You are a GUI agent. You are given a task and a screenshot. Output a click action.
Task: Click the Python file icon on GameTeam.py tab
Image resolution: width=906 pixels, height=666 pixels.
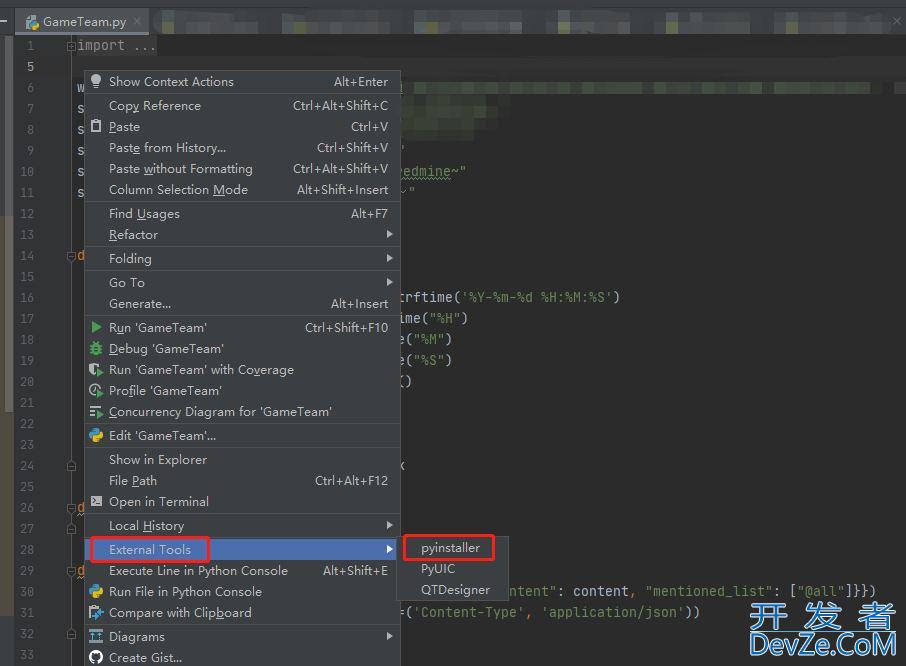coord(32,22)
